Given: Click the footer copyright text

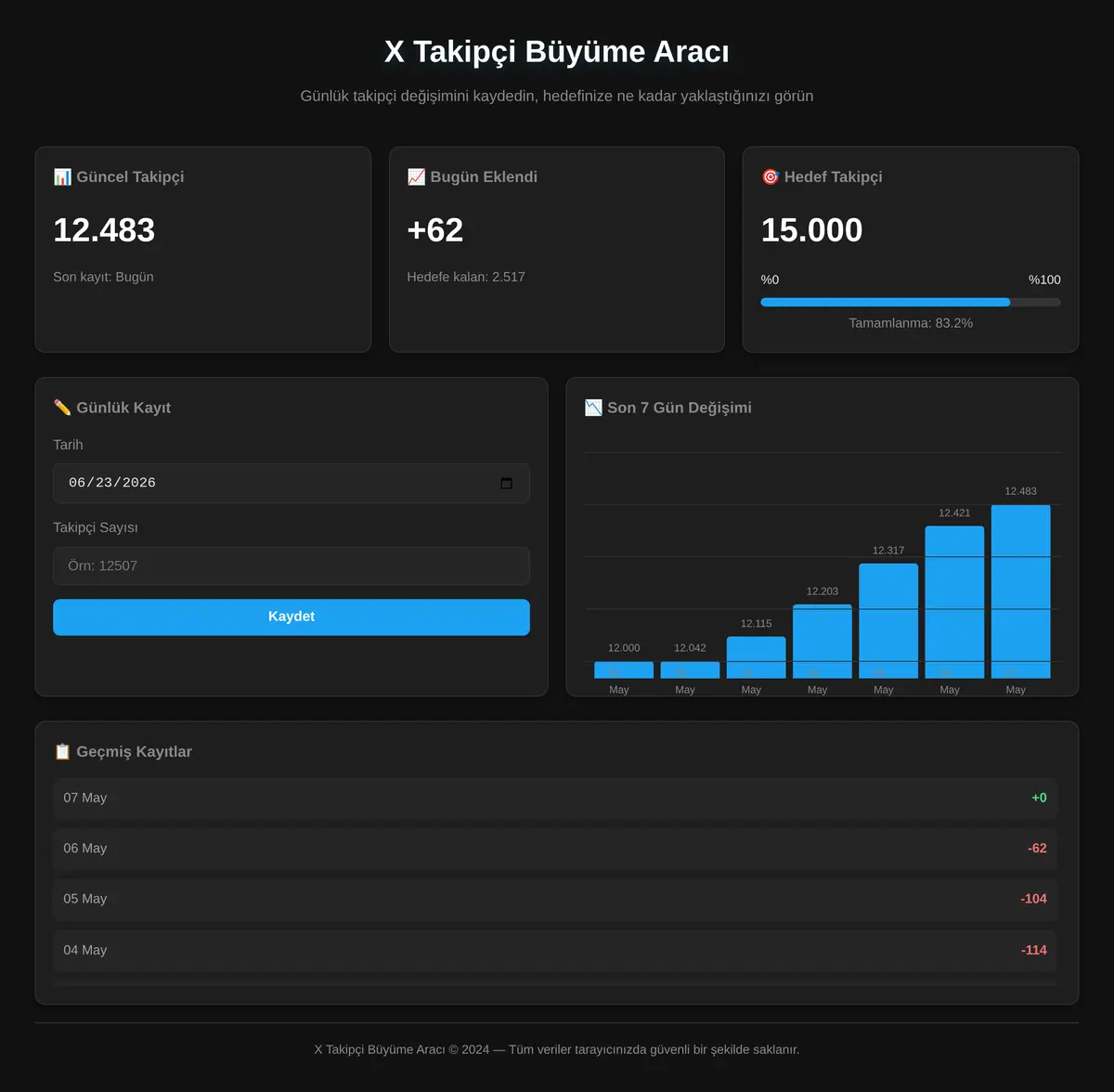Looking at the screenshot, I should tap(557, 1049).
